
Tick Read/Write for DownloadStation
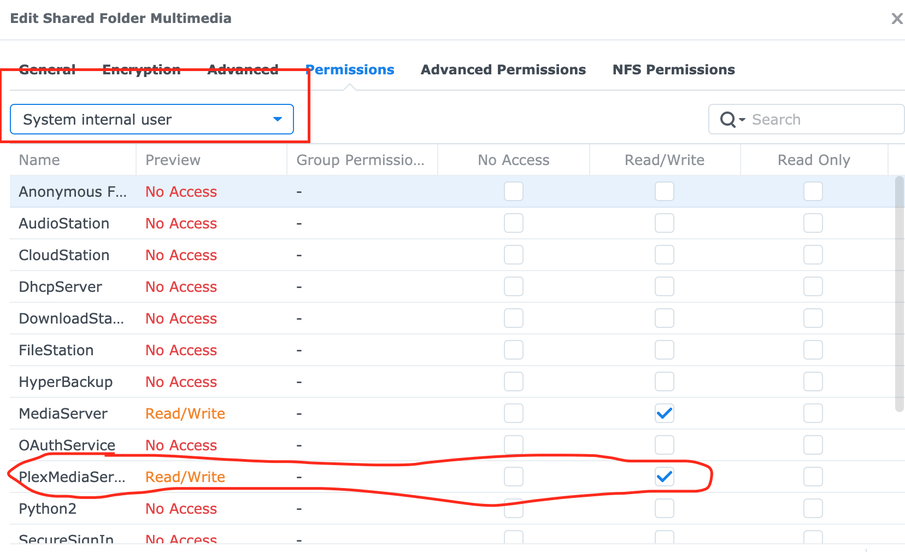[664, 318]
